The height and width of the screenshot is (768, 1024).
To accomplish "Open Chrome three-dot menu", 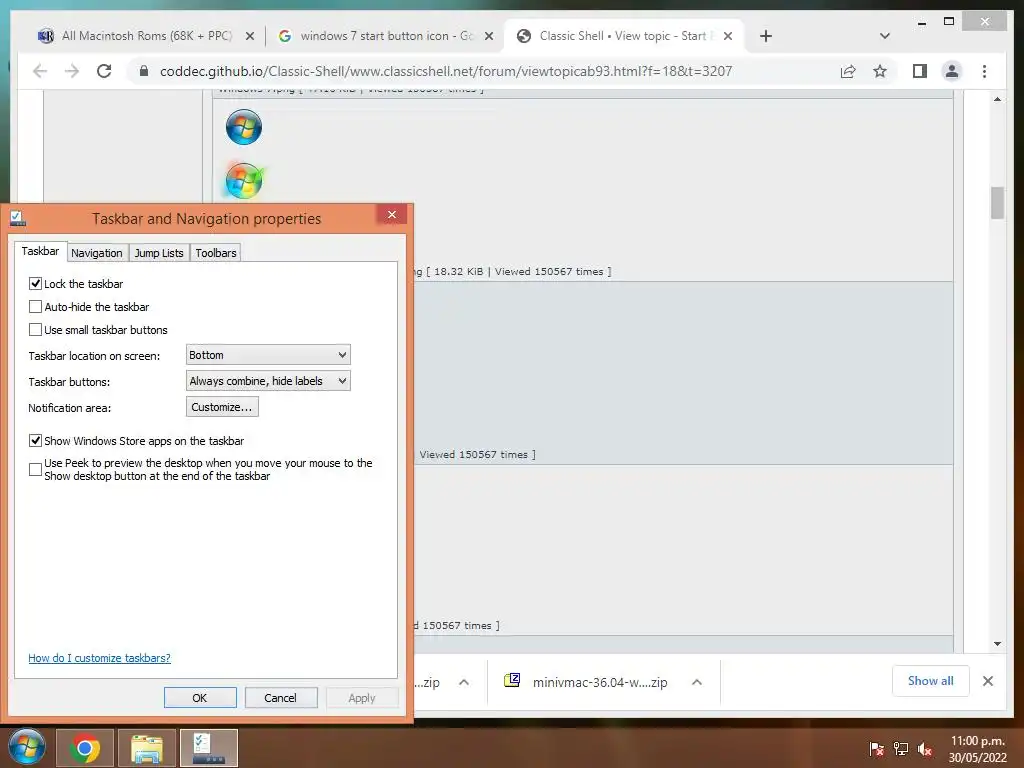I will (984, 71).
